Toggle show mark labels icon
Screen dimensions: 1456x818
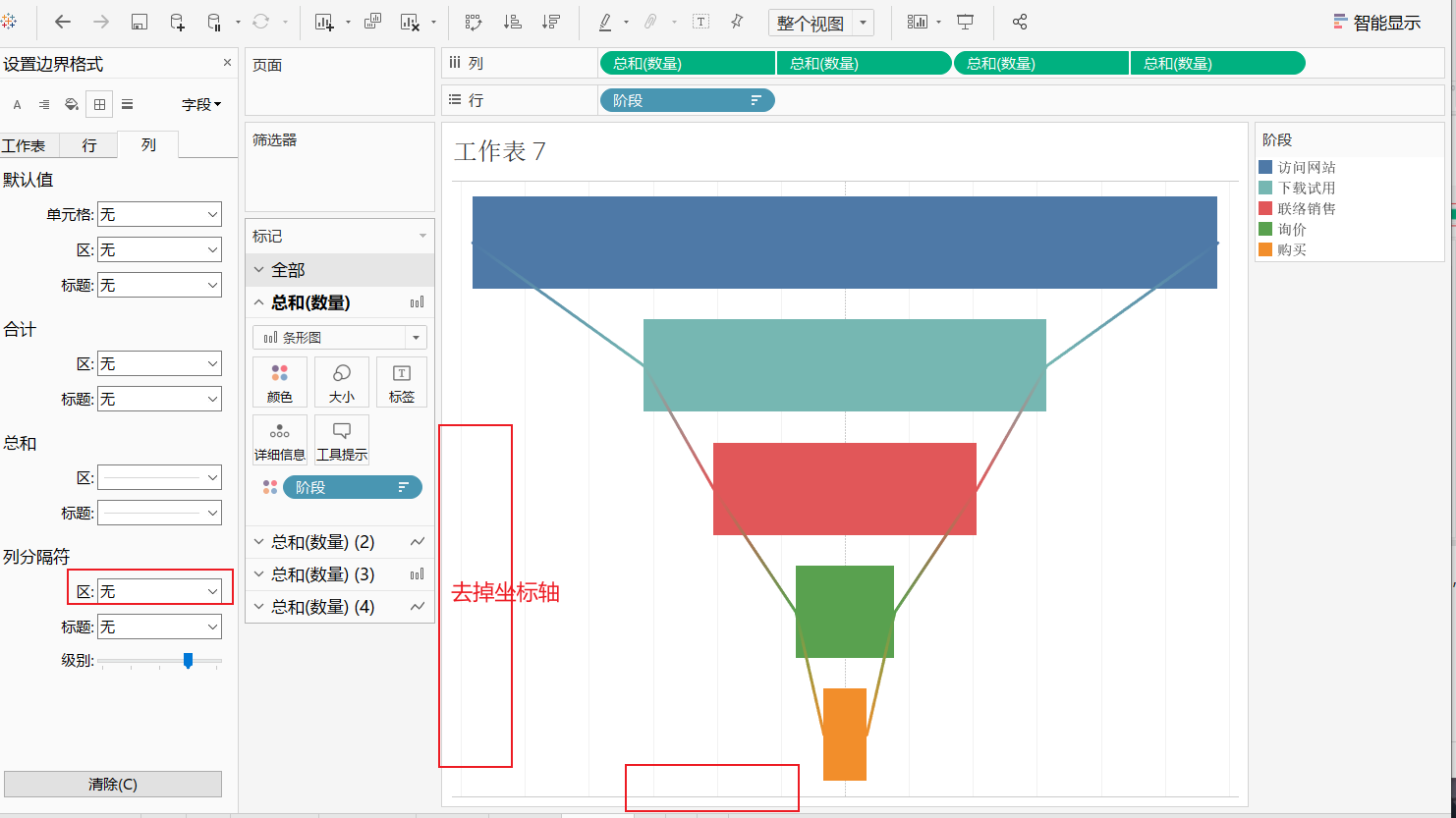tap(701, 22)
